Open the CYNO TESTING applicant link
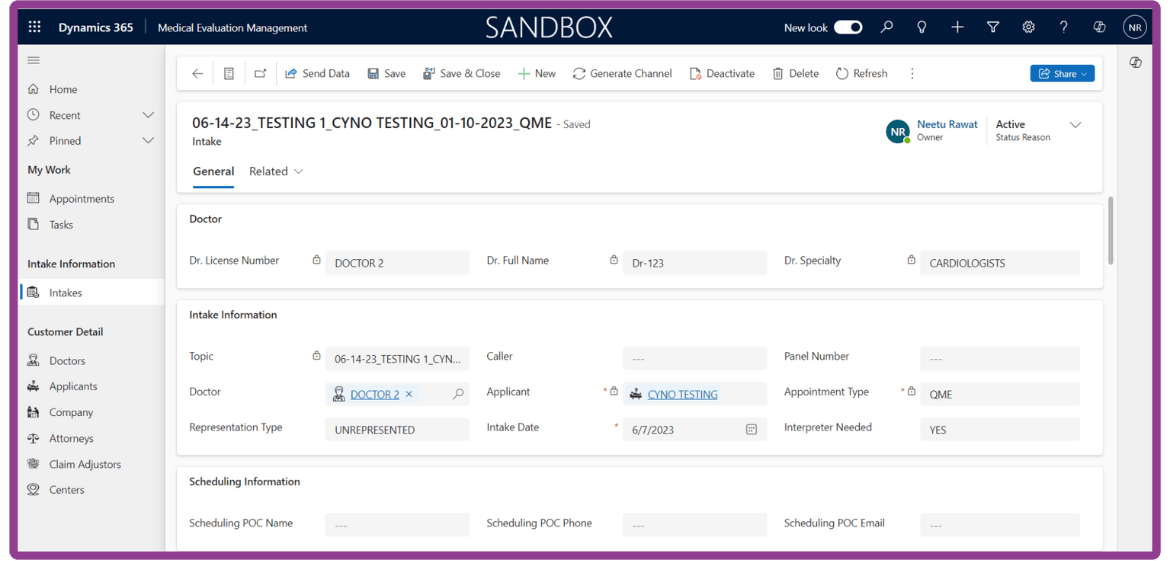The height and width of the screenshot is (561, 1170). click(682, 394)
